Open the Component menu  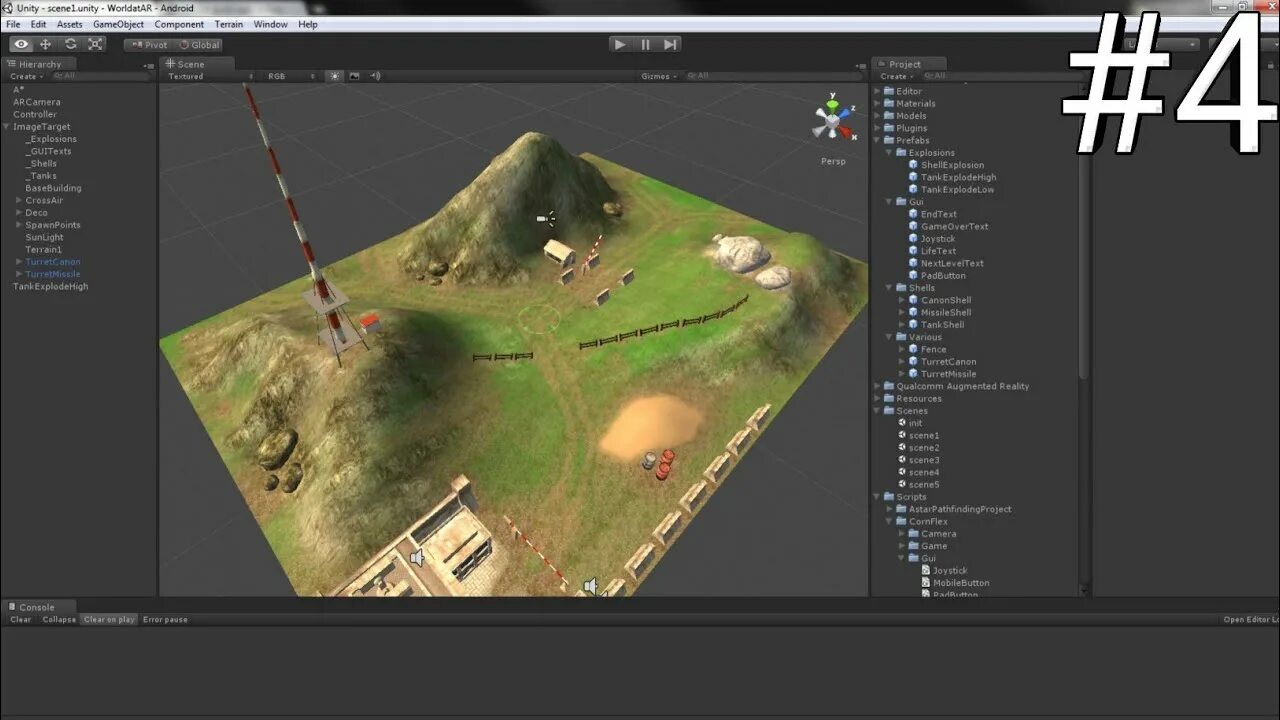click(179, 24)
